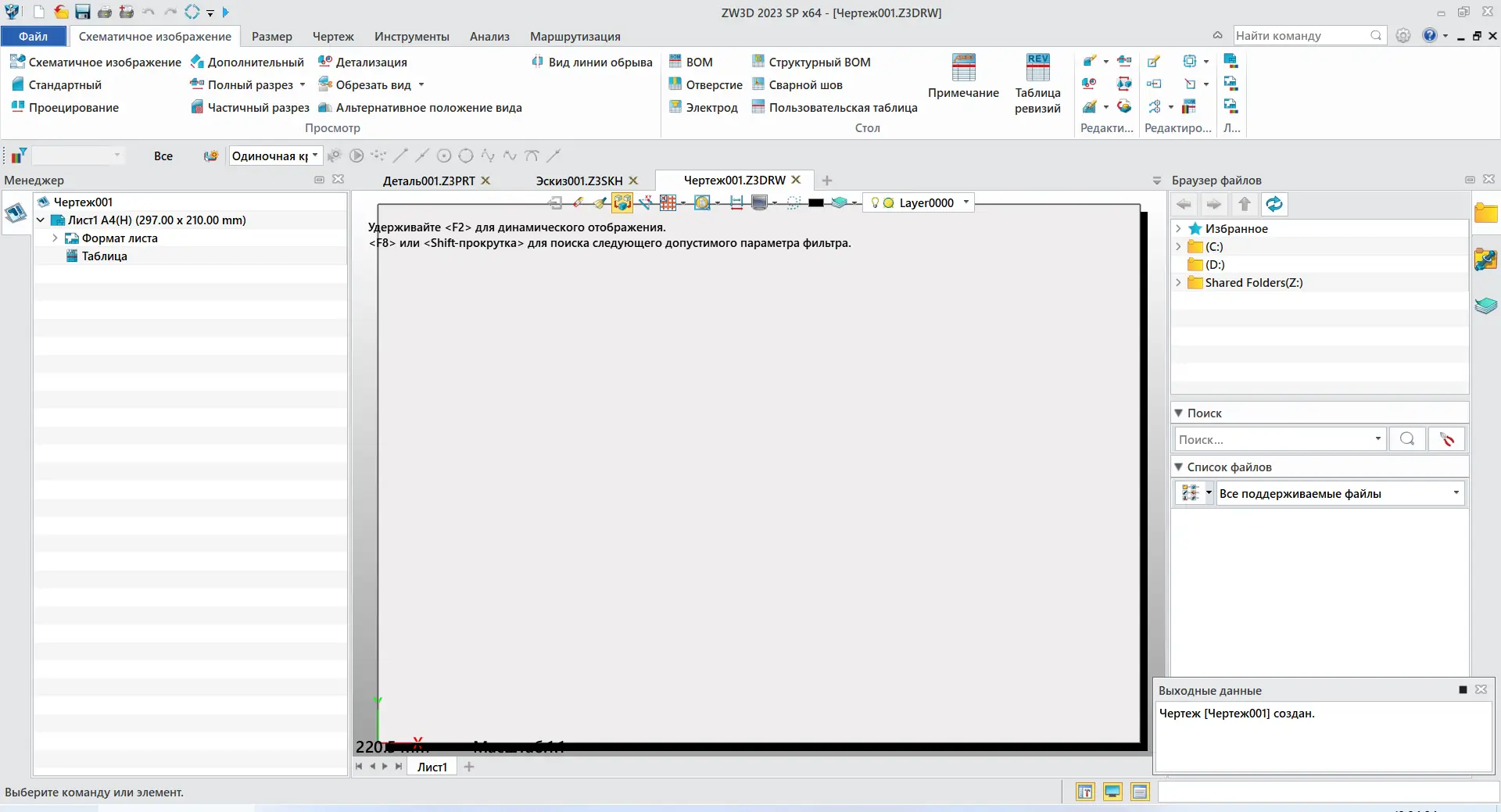Toggle the ribbon collapse arrow
The height and width of the screenshot is (812, 1501).
click(1217, 36)
